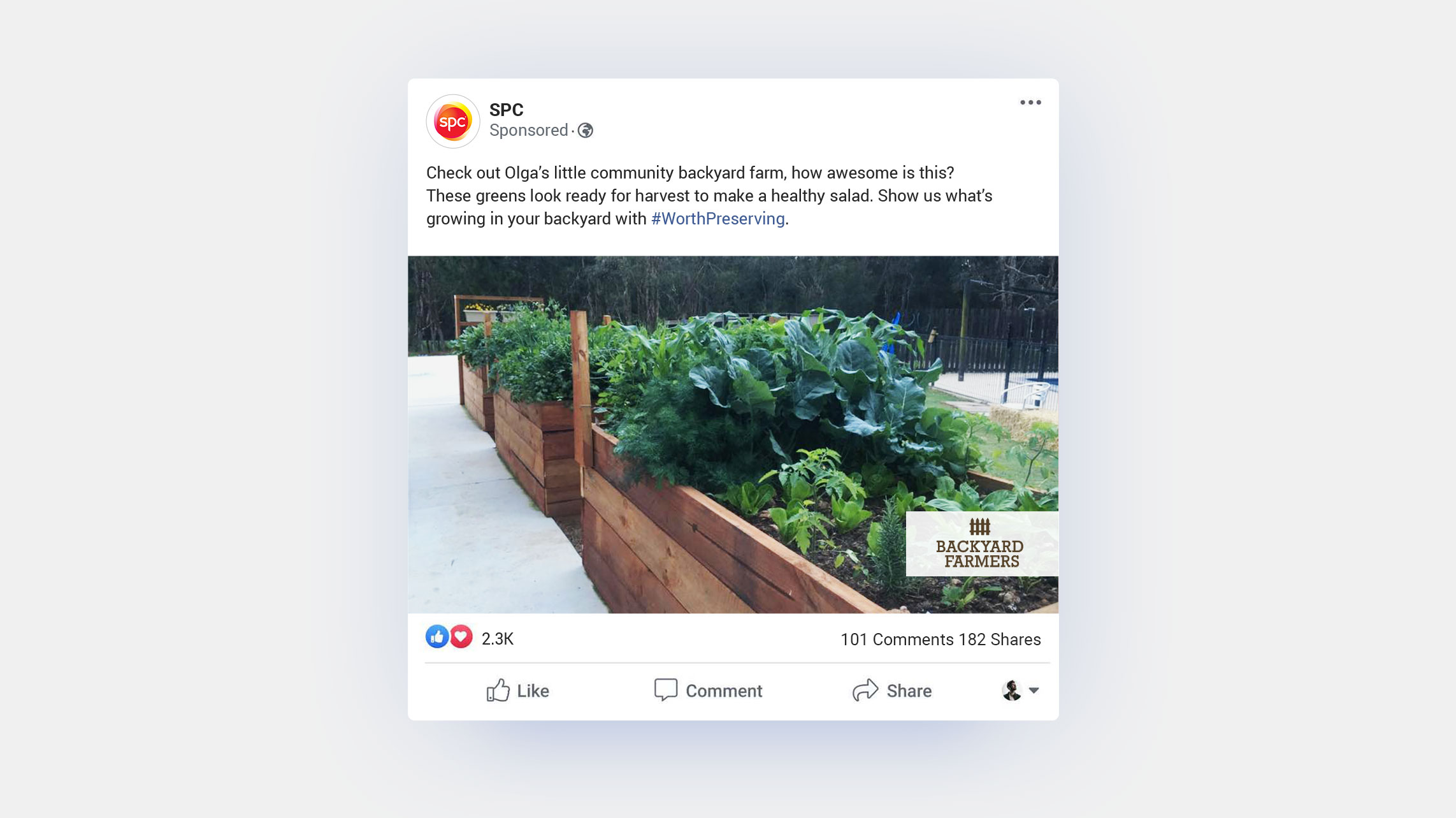Screen dimensions: 1456x818
Task: Click the Like button label
Action: [533, 691]
